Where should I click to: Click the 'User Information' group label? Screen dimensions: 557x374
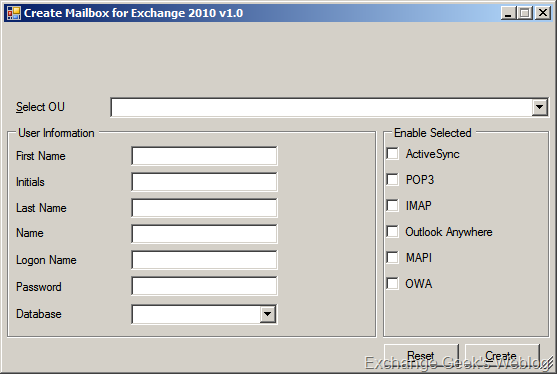56,133
